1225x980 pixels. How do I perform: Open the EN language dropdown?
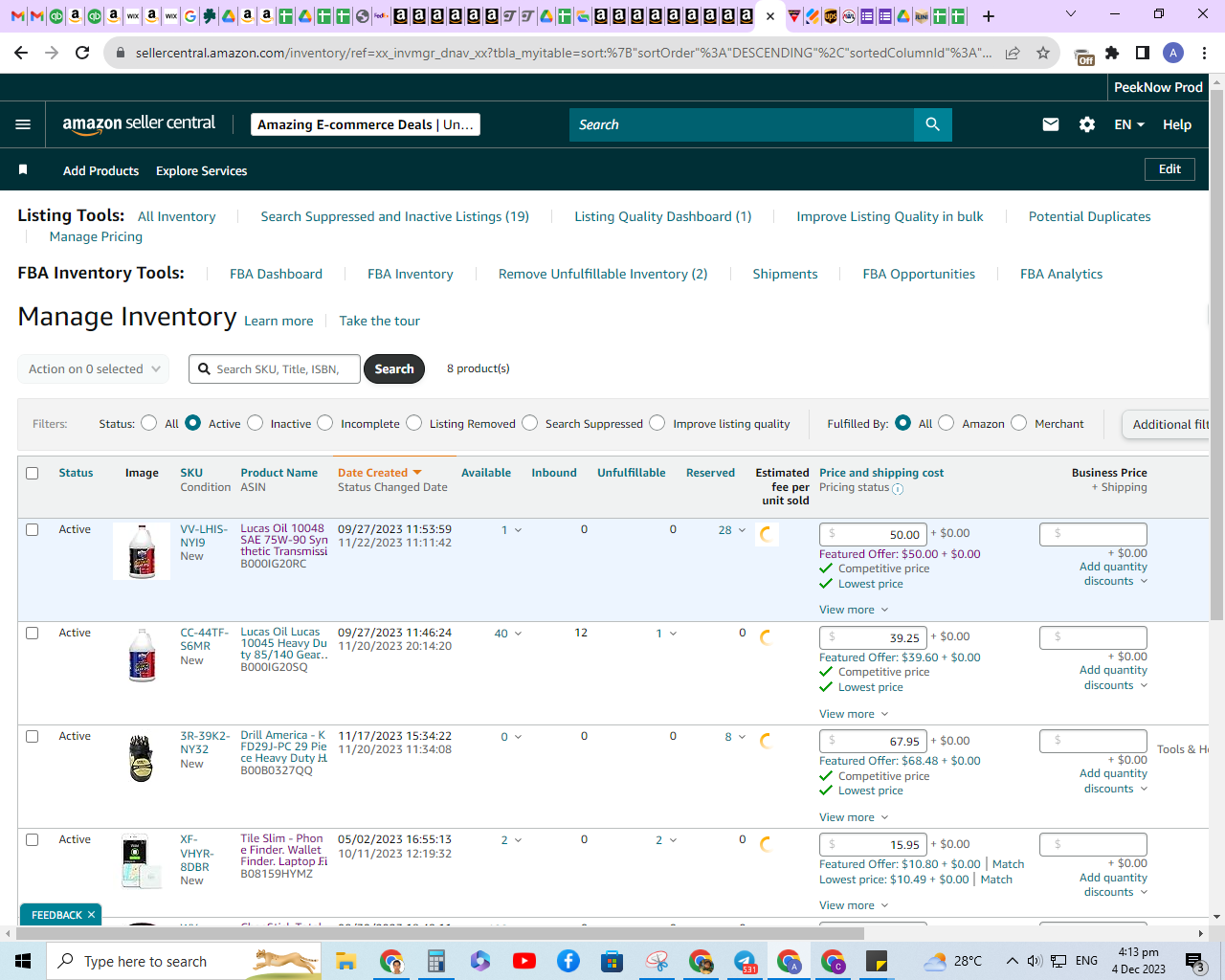tap(1129, 124)
